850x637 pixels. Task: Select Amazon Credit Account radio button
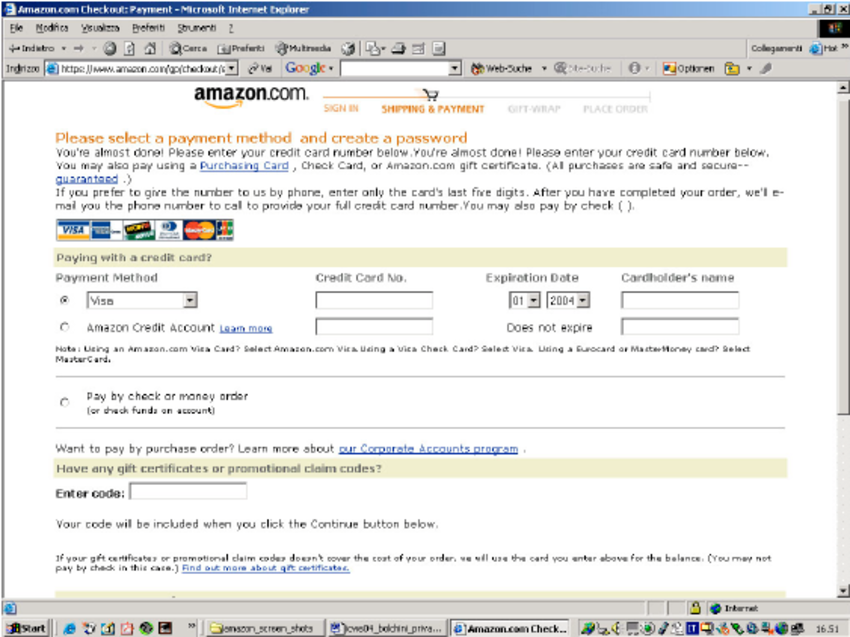click(x=65, y=327)
